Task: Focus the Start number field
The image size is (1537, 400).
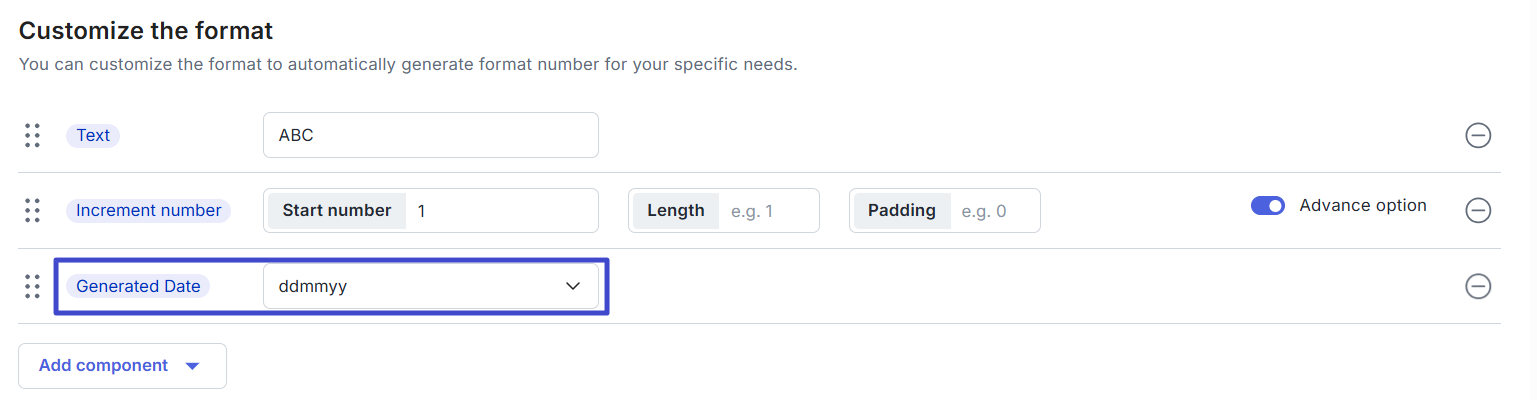Action: tap(500, 211)
